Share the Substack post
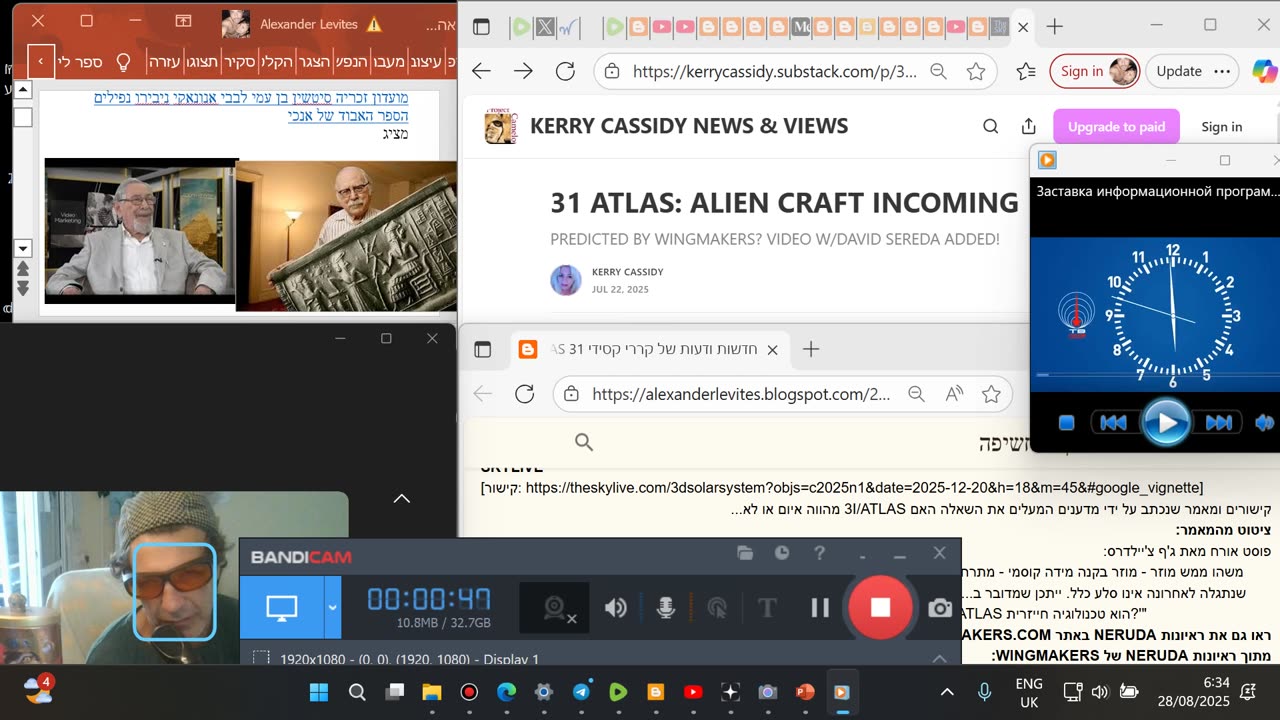 tap(1028, 126)
